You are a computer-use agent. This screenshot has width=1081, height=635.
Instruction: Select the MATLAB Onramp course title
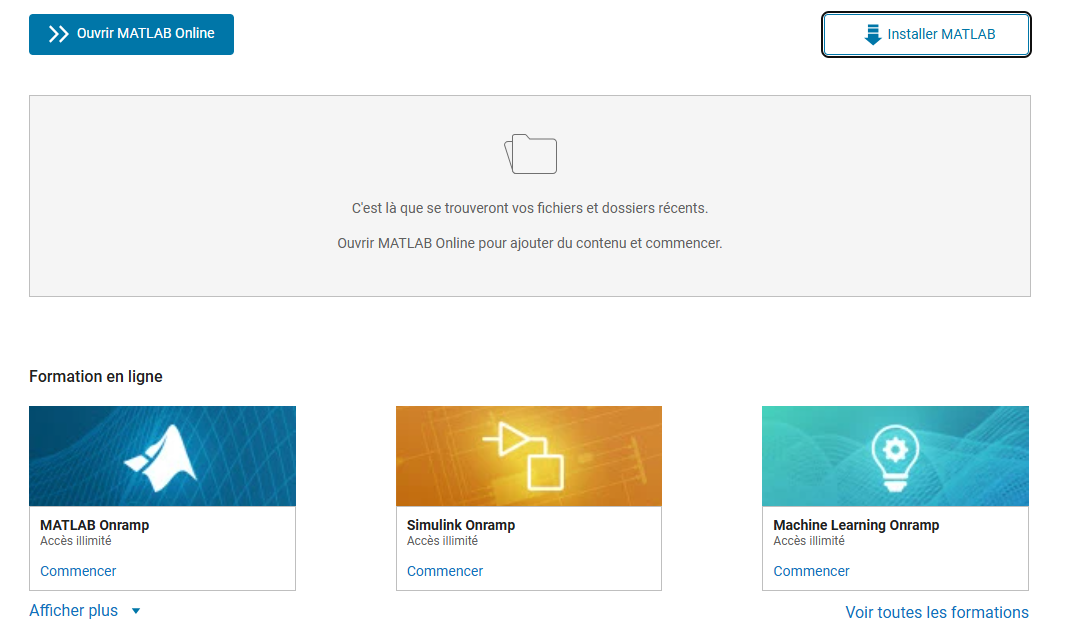click(95, 525)
